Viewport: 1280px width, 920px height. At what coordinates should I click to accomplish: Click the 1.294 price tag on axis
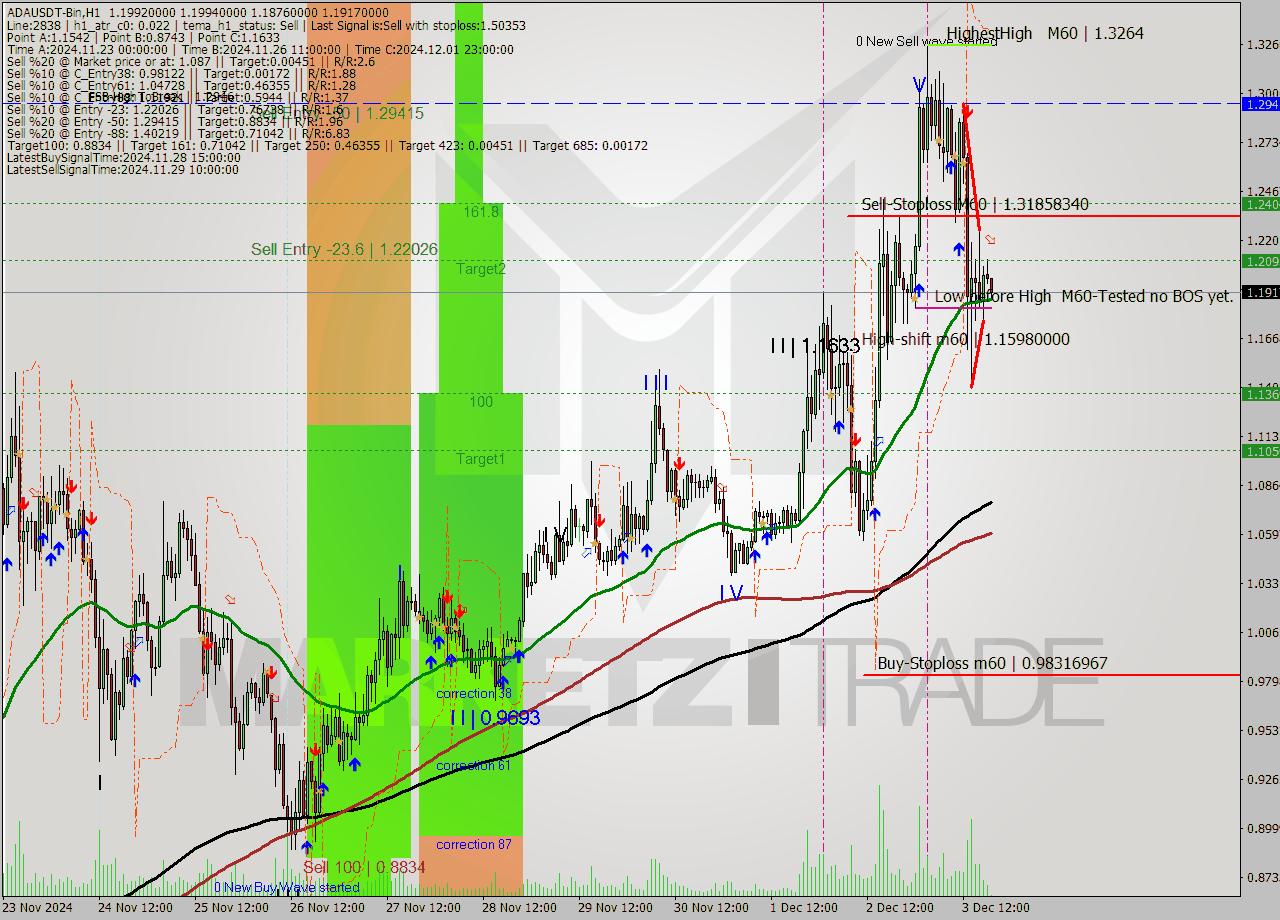1260,103
